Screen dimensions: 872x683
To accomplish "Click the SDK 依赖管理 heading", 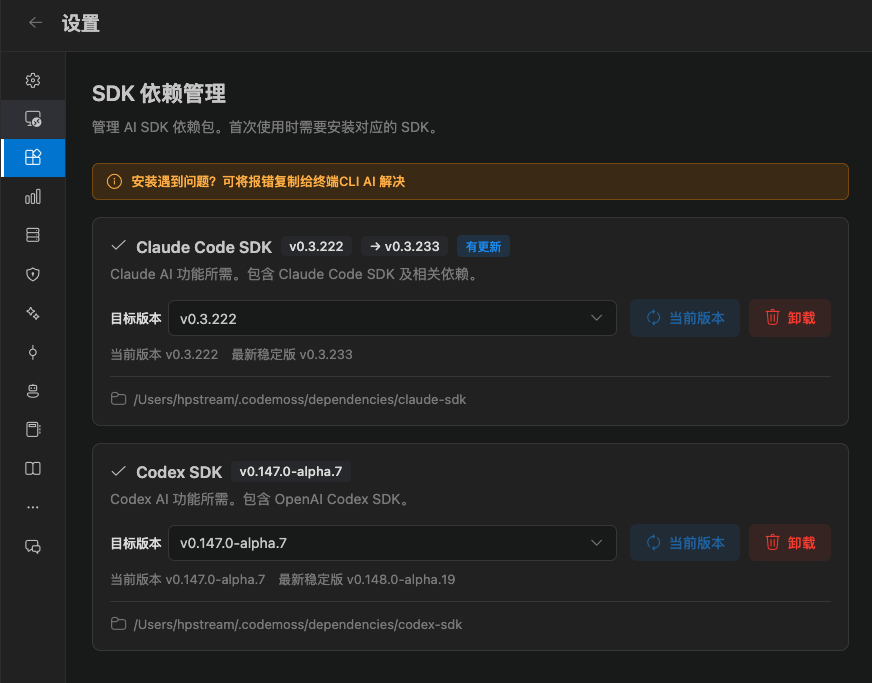I will 159,93.
